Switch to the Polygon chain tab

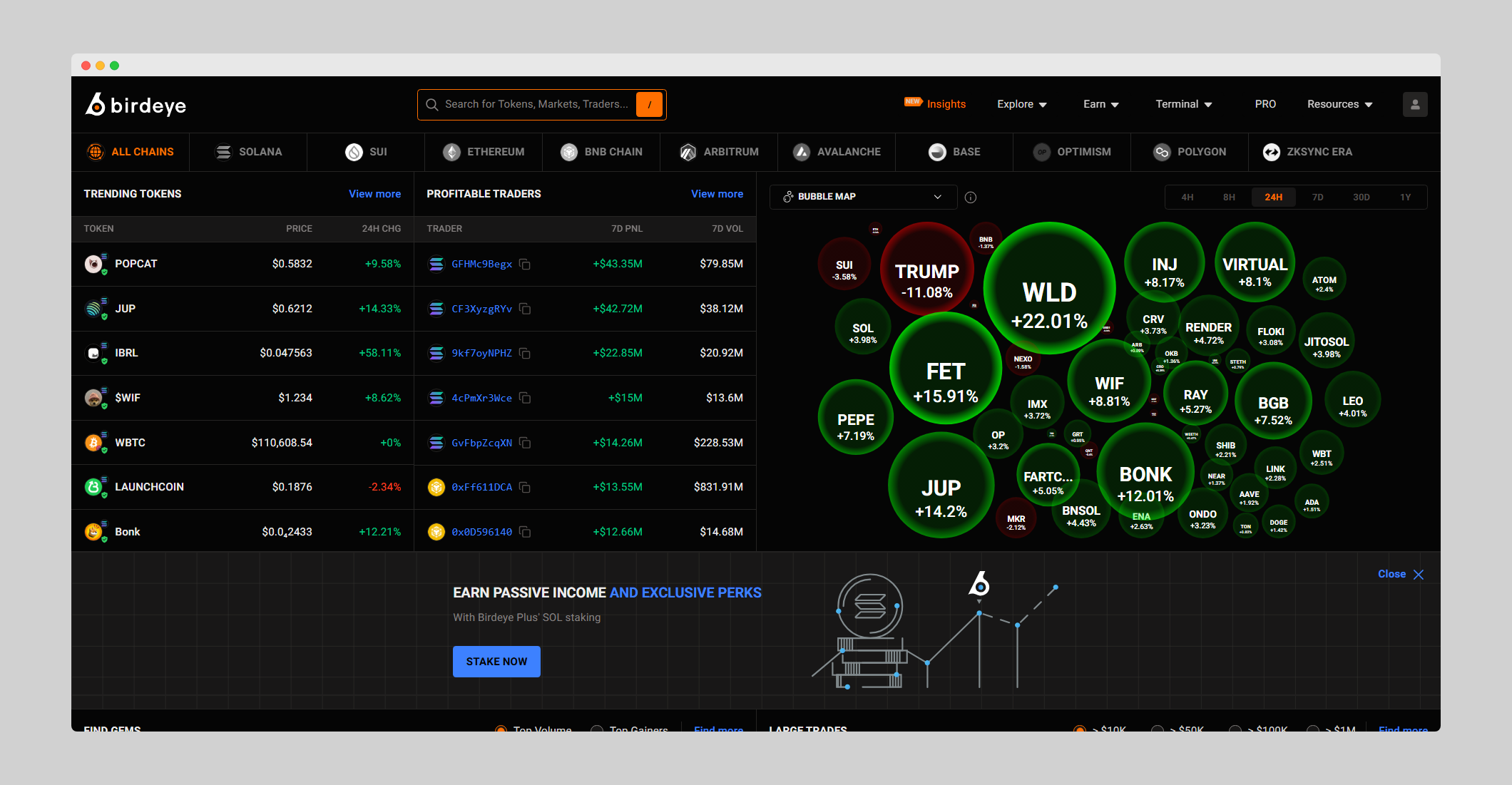[x=1190, y=152]
